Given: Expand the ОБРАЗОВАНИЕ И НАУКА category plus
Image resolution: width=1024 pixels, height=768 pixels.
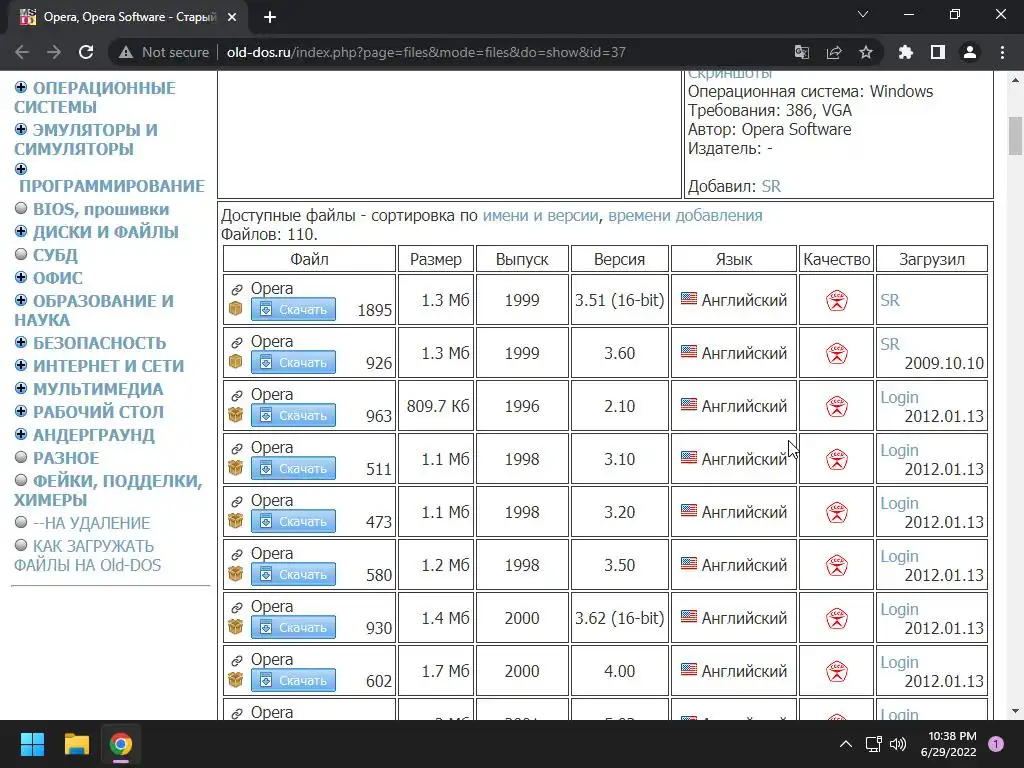Looking at the screenshot, I should point(21,300).
